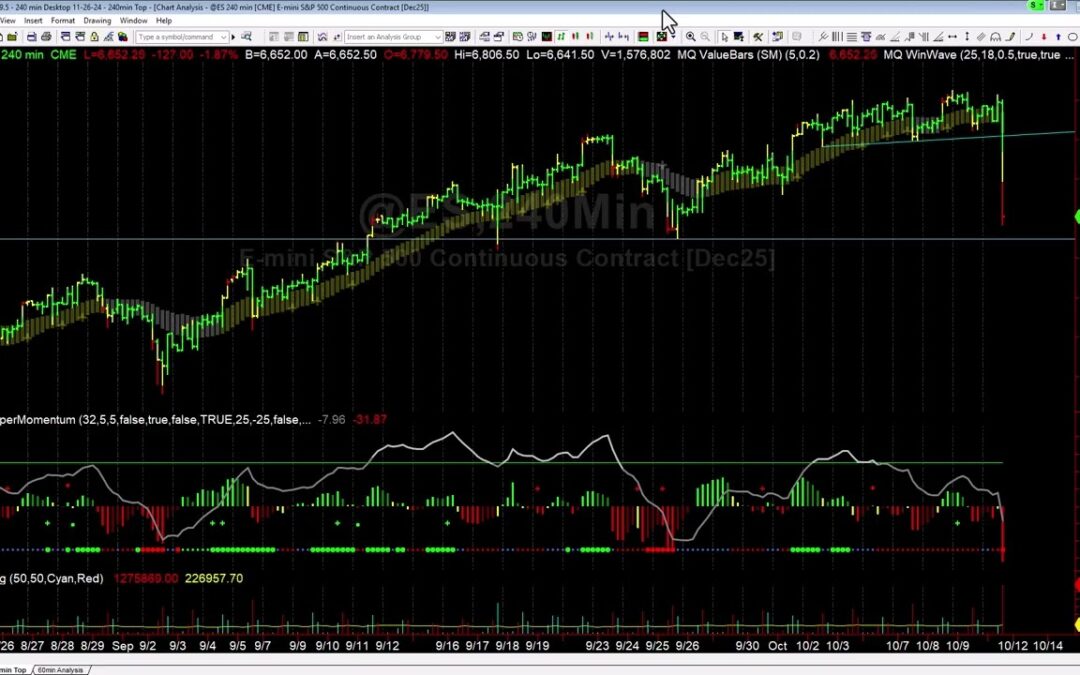
Task: Click the green S status indicator
Action: 1032,6
